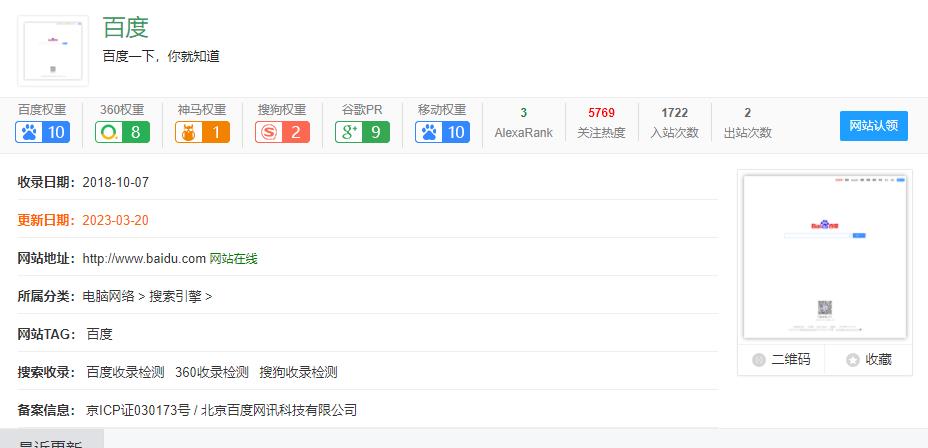Click the slogan 百度一下，你就知道
Viewport: 928px width, 448px height.
click(161, 56)
